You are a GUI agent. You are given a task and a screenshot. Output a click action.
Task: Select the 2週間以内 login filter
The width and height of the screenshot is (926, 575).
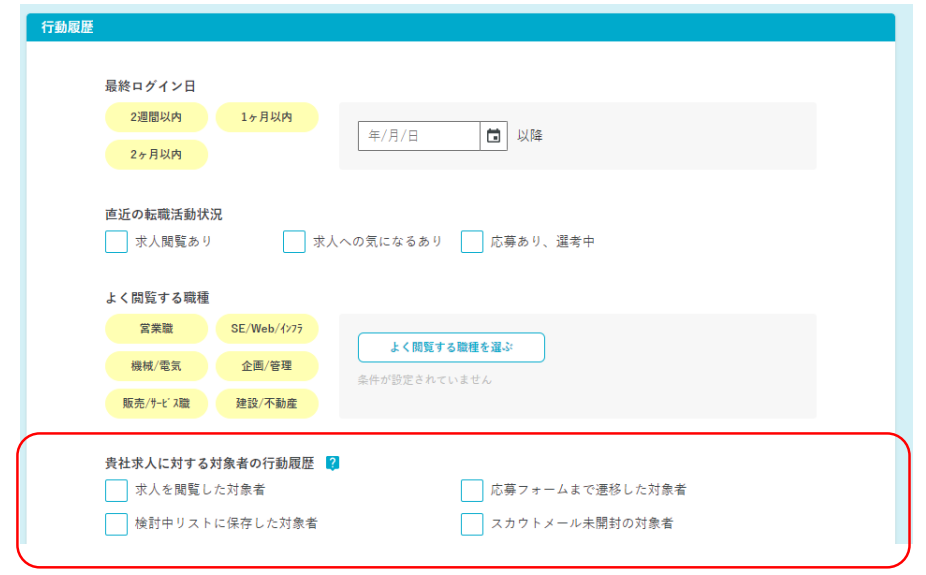click(156, 117)
